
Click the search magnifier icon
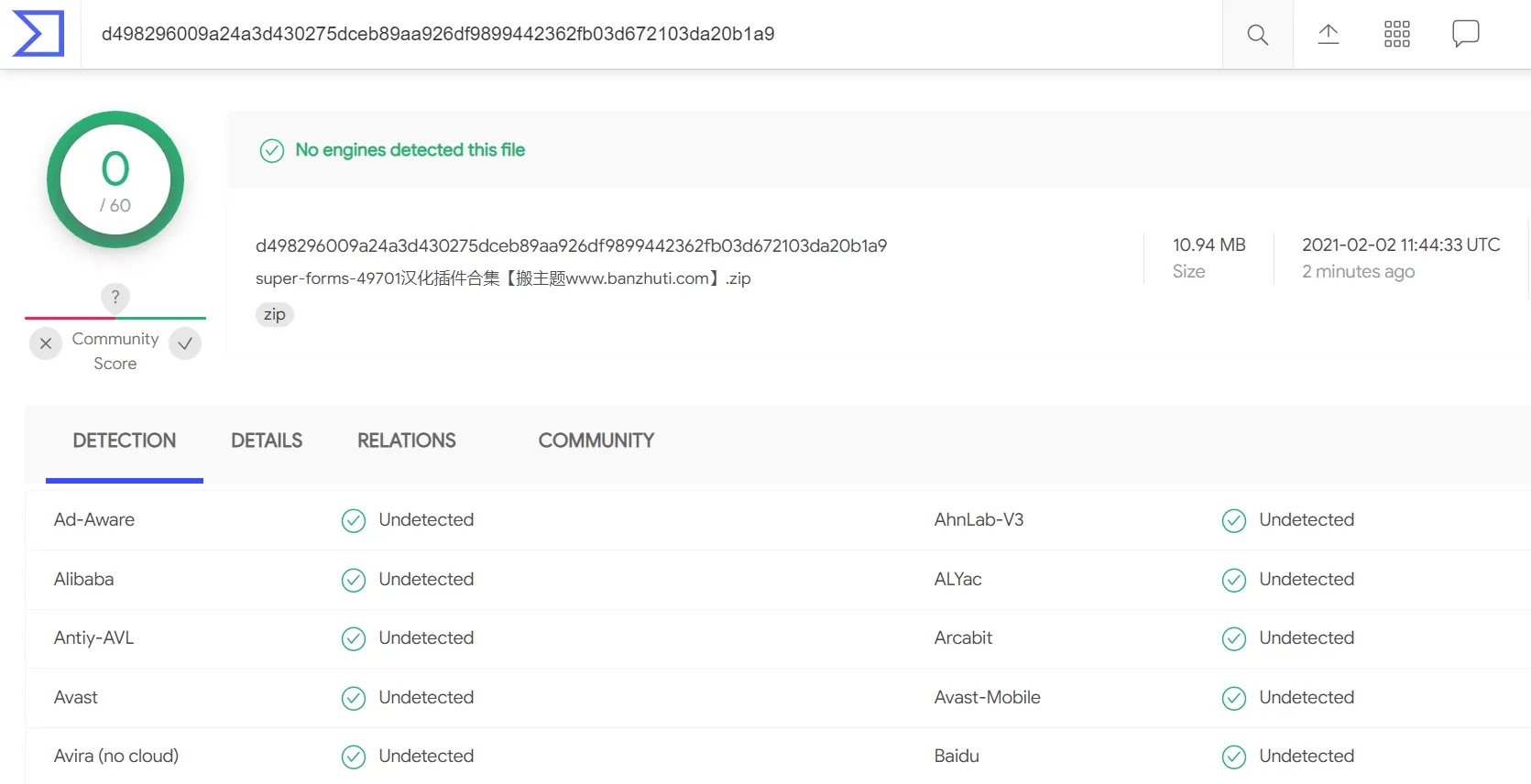tap(1258, 35)
